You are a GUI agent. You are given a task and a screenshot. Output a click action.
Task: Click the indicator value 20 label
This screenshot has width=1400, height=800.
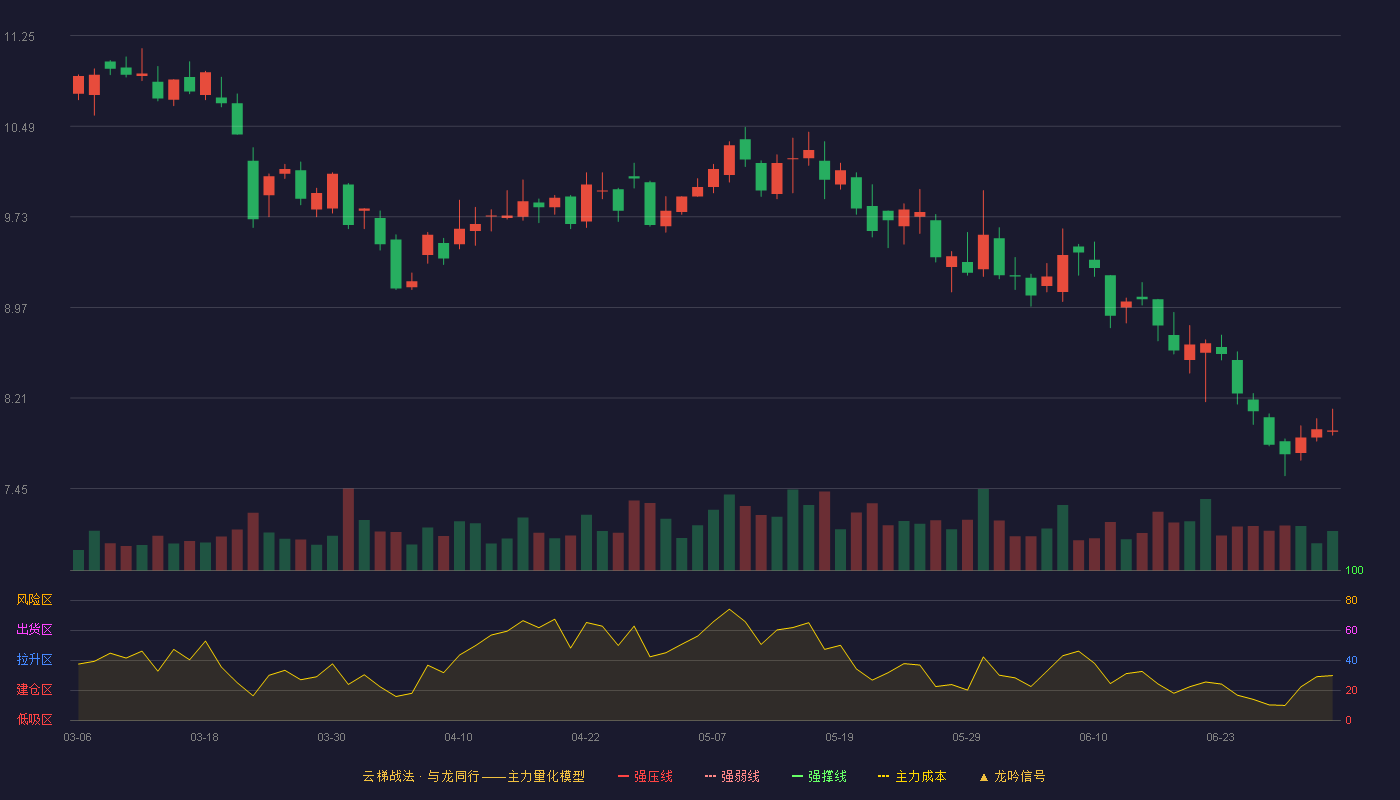click(1351, 690)
